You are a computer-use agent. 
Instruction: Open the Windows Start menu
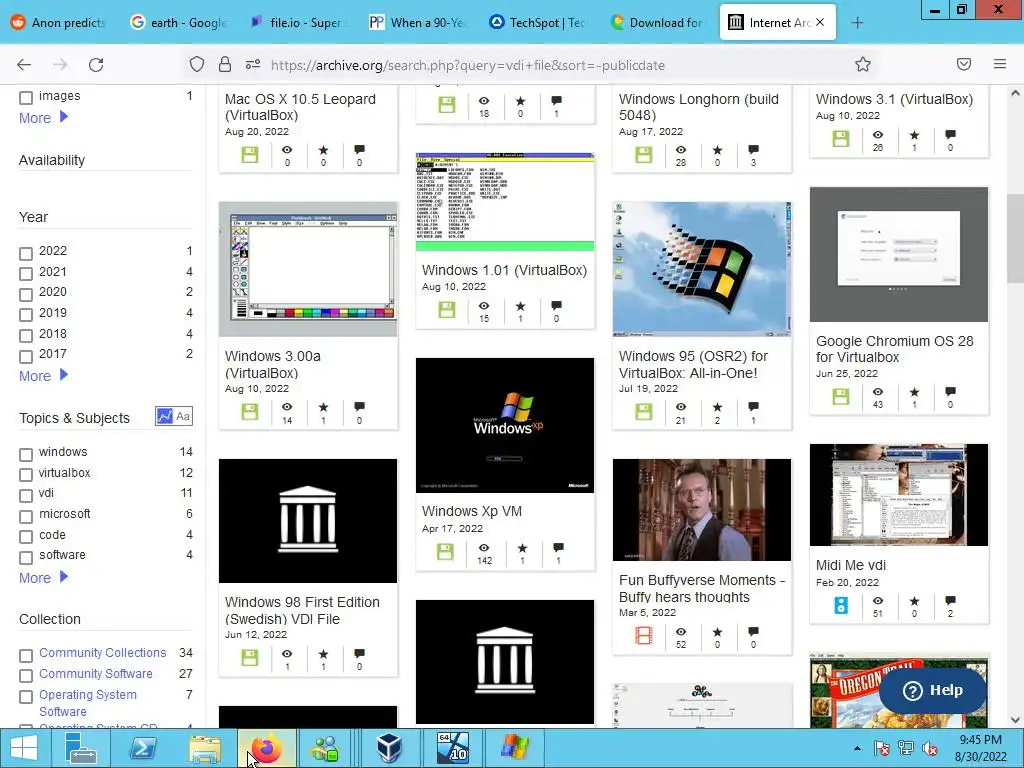coord(24,748)
